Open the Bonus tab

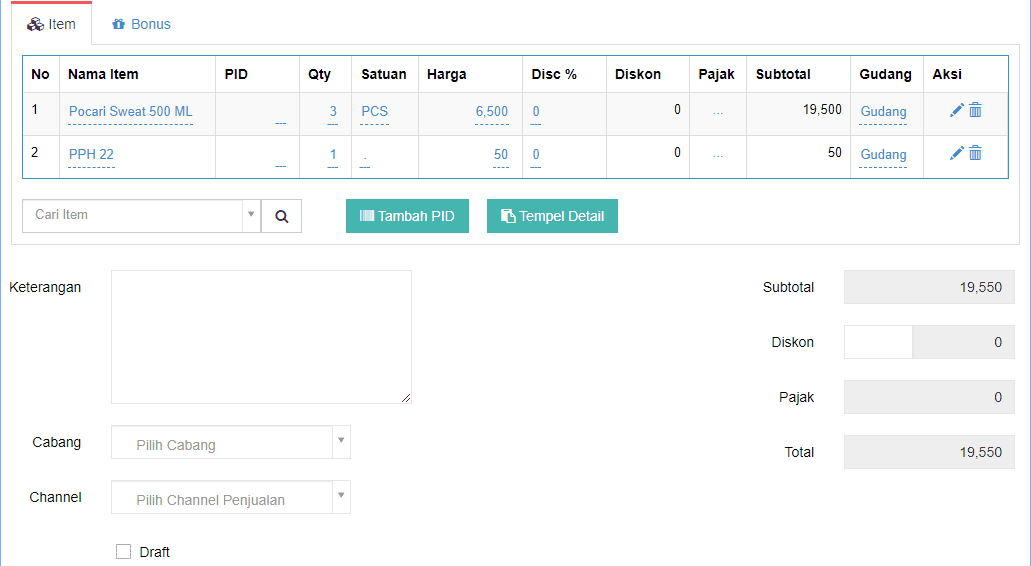tap(141, 24)
